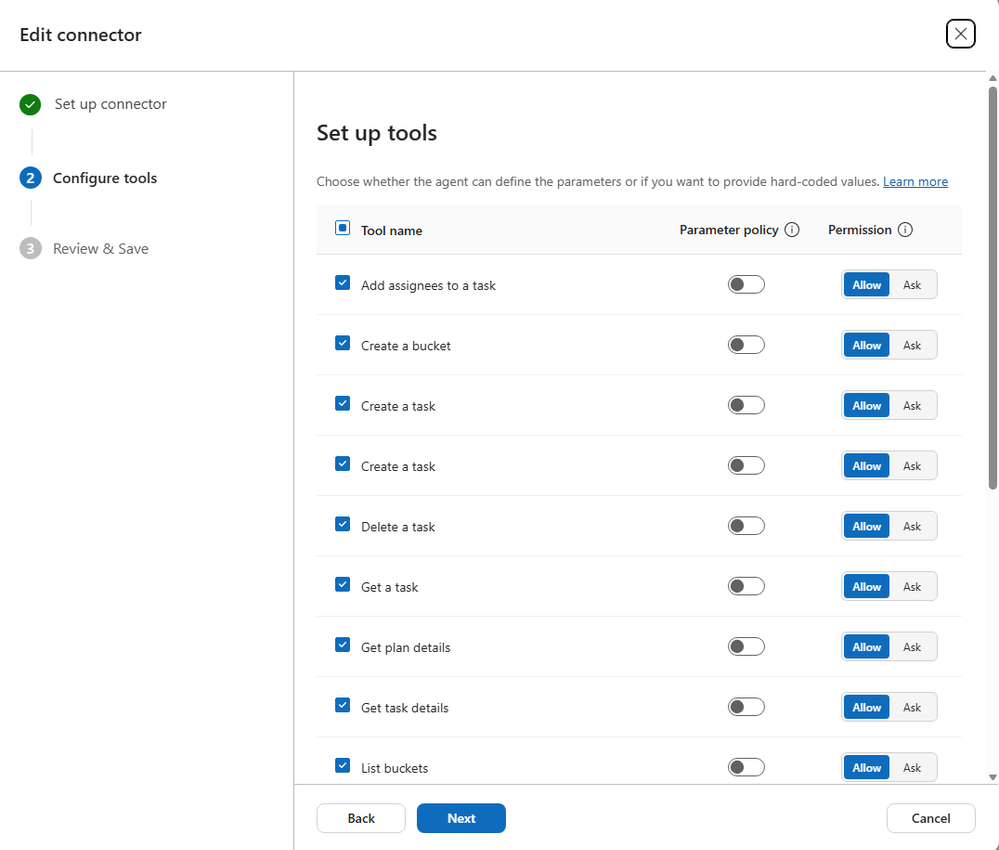Click the step 2 circle icon

coord(30,178)
